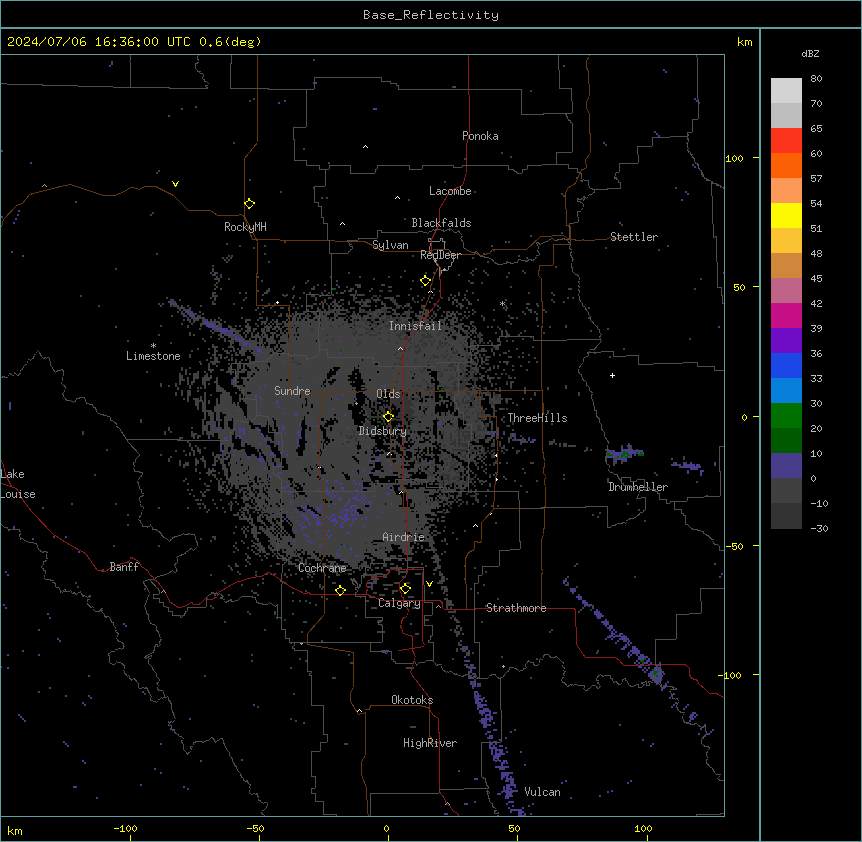This screenshot has height=842, width=862.
Task: Click the yellow diamond marker below Cochrane
Action: 340,590
